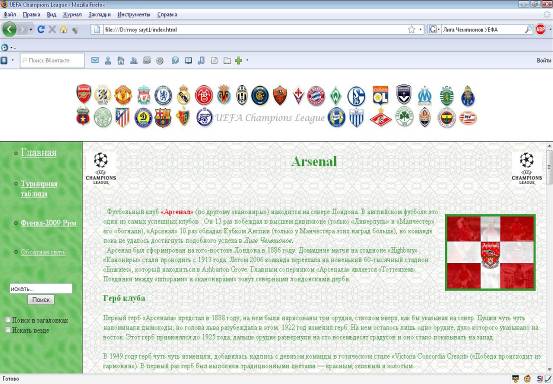Open the search engine dropdown arrow
The height and width of the screenshot is (384, 553).
tap(439, 30)
